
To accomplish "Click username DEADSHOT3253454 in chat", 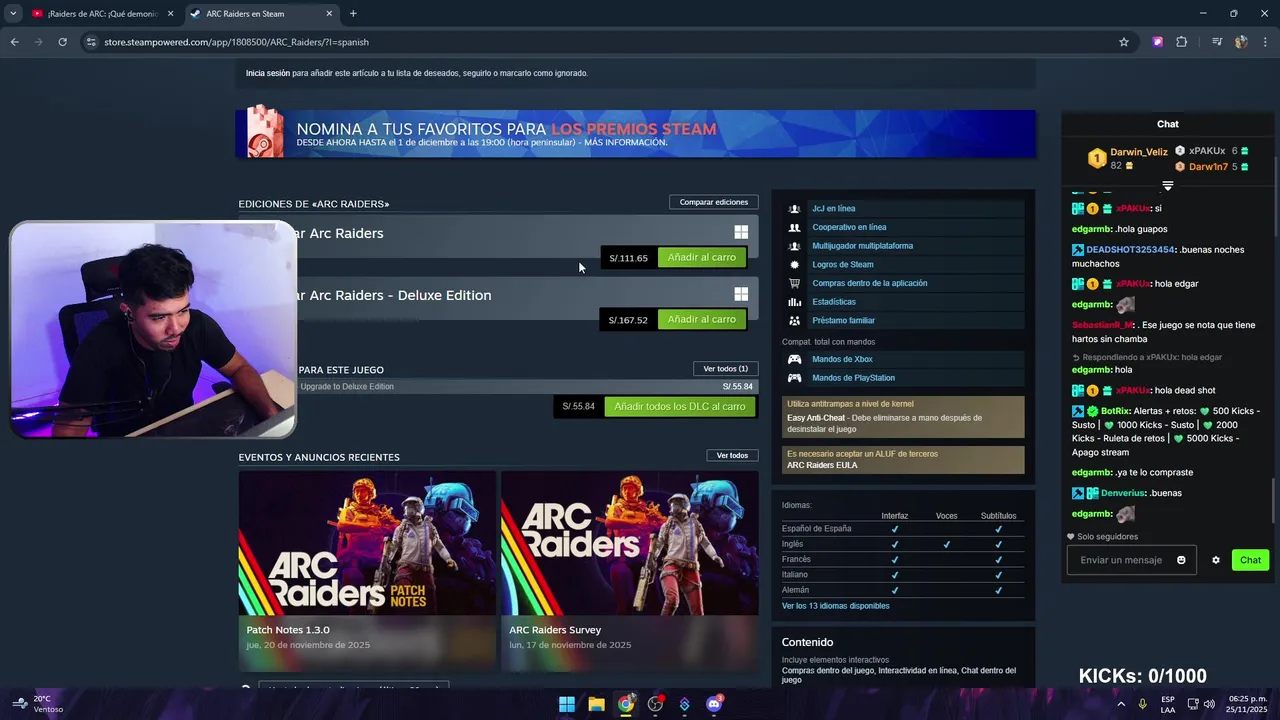I will [x=1130, y=250].
